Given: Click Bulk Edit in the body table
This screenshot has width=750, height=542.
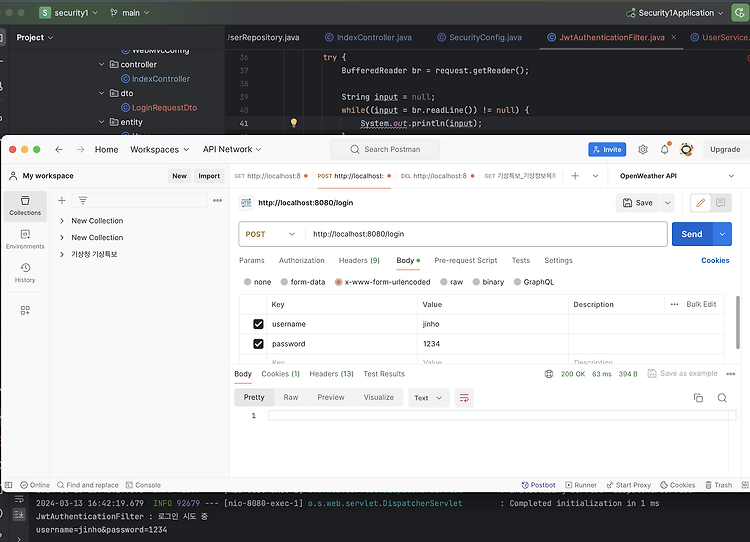Looking at the screenshot, I should pyautogui.click(x=701, y=304).
